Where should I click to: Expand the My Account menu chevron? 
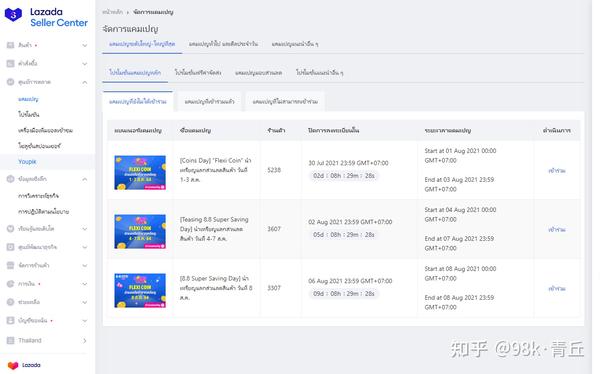(85, 320)
